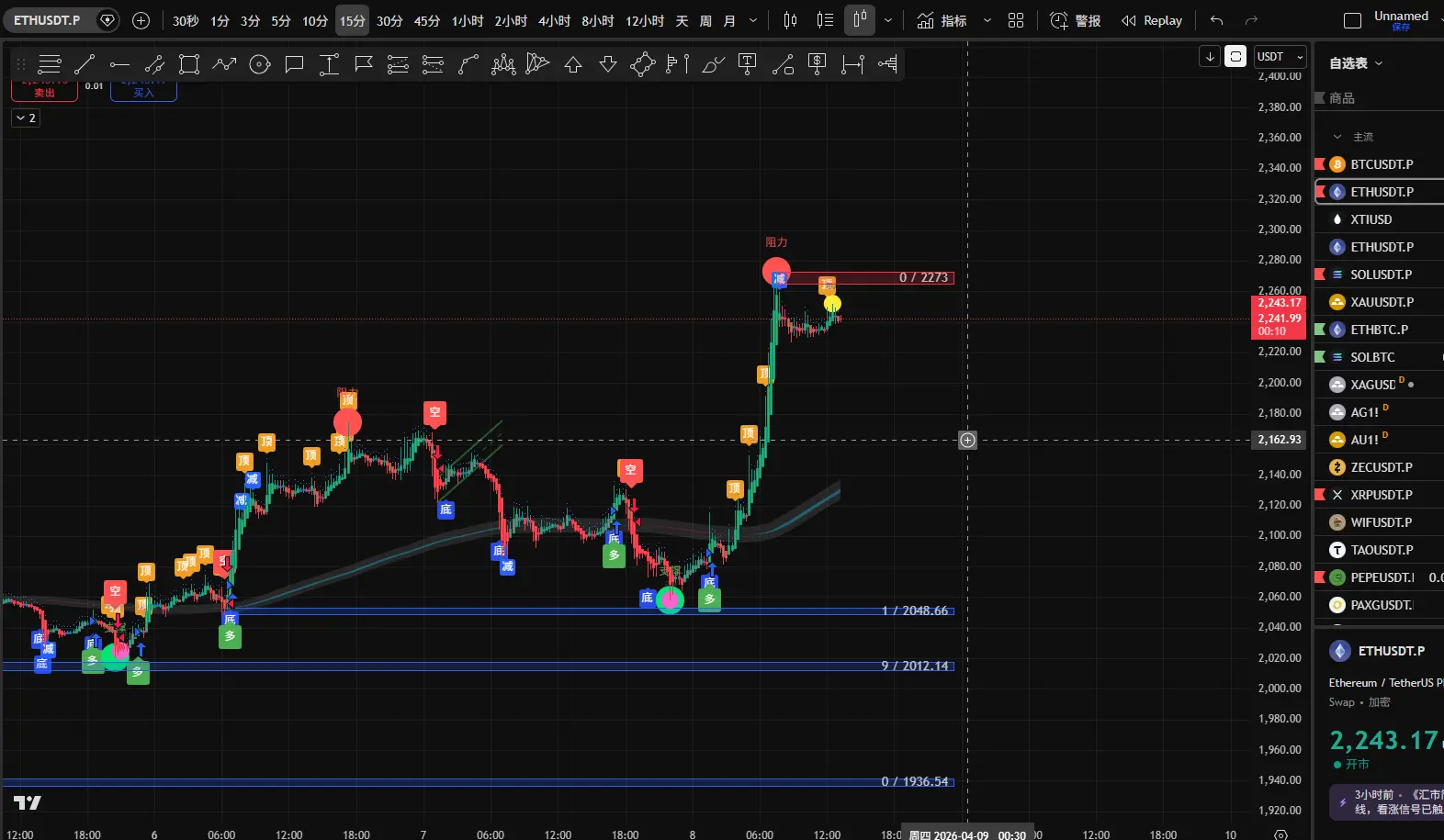Select the callout comment drawing tool
1444x840 pixels.
(294, 64)
